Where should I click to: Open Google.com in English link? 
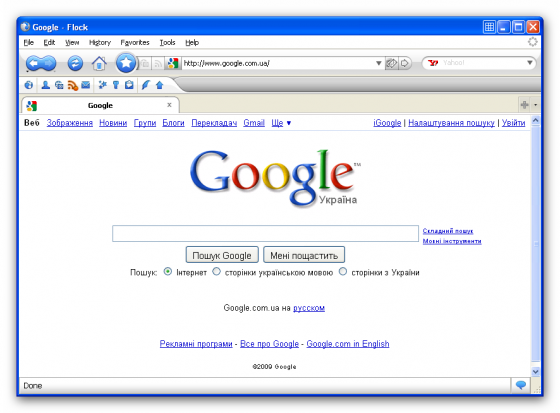tap(348, 344)
